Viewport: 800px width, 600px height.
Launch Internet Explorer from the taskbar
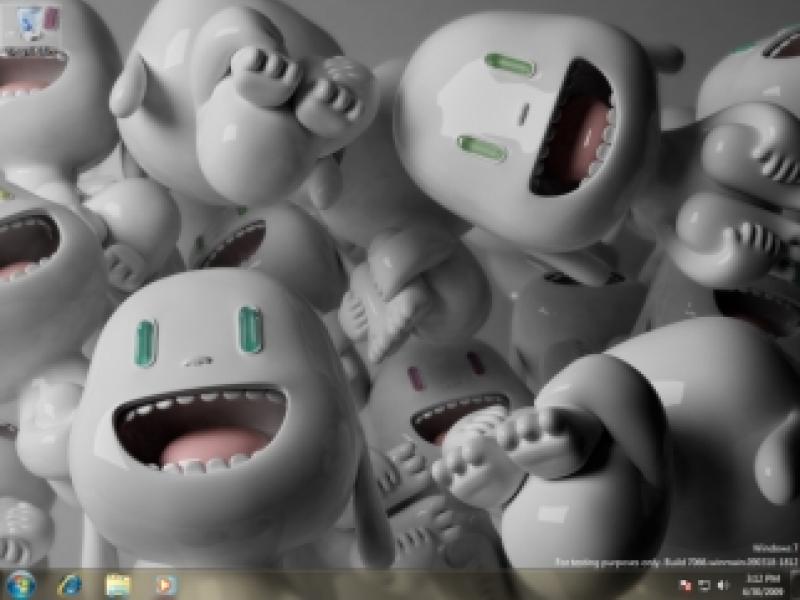[x=68, y=583]
